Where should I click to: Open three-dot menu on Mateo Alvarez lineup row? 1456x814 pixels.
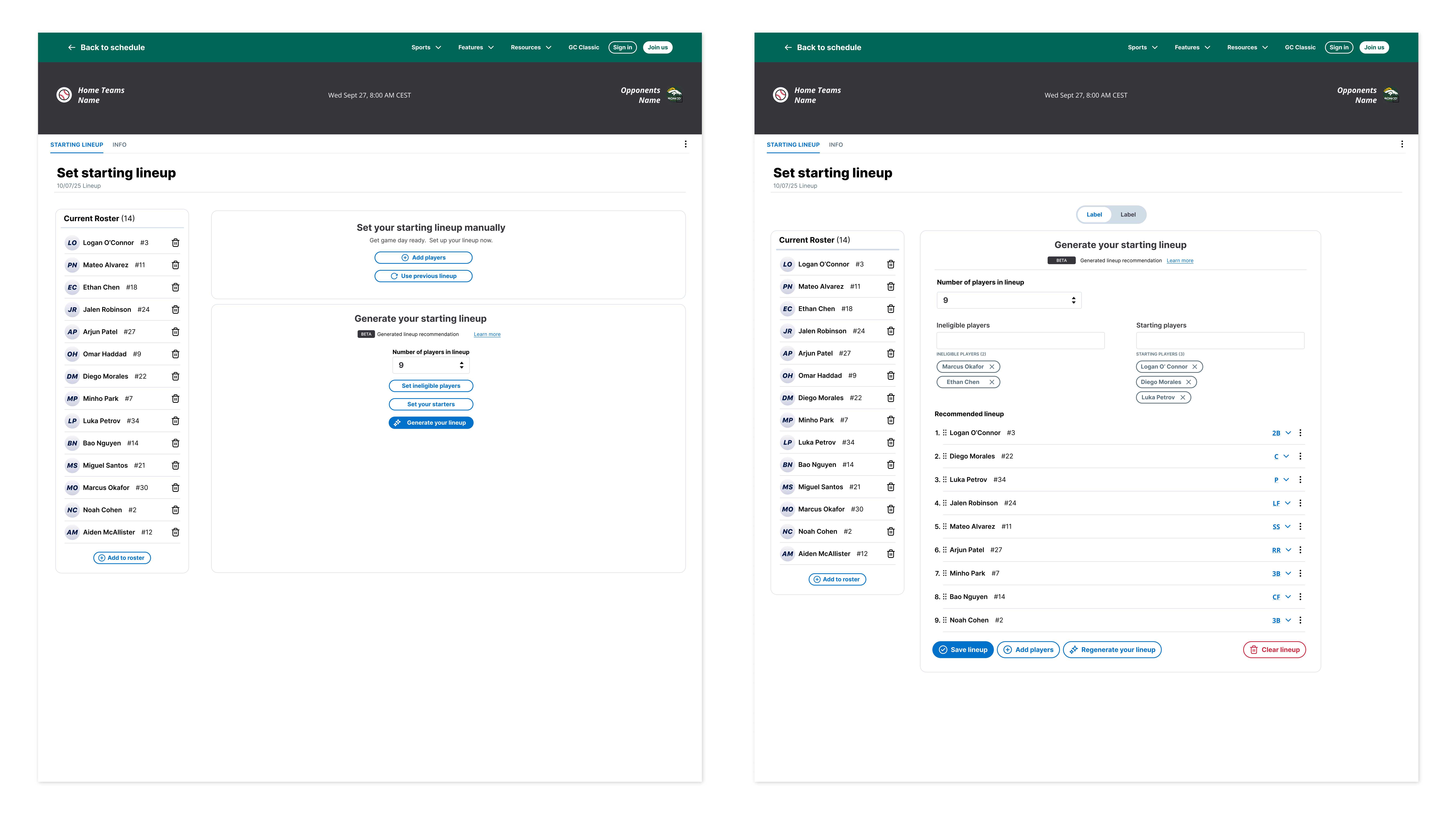[1300, 526]
